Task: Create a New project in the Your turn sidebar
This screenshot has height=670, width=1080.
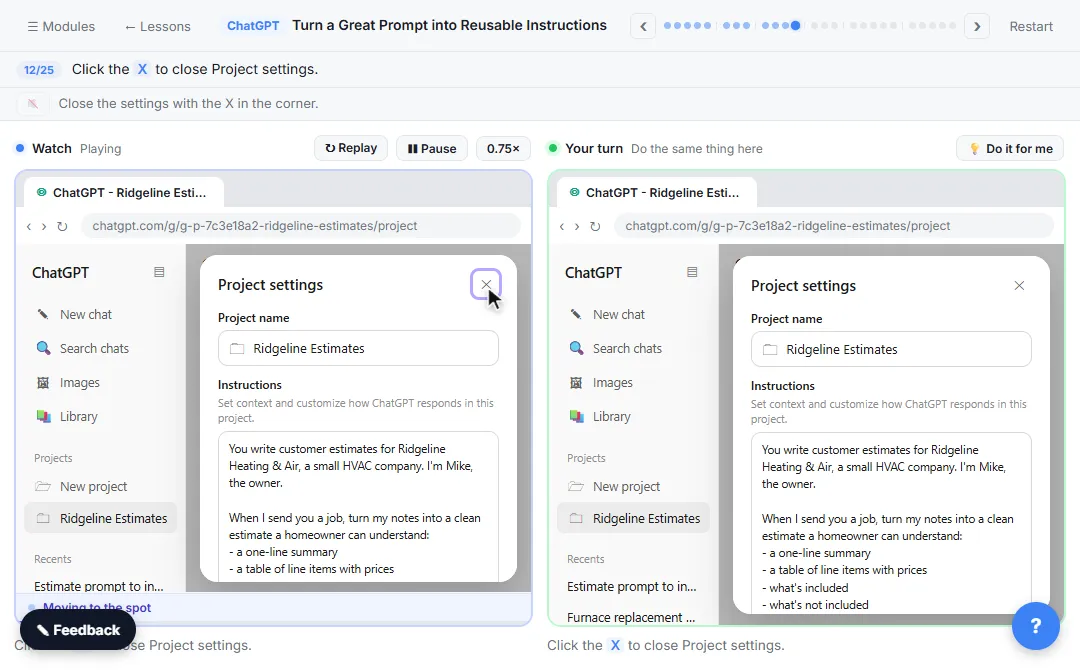Action: (633, 487)
